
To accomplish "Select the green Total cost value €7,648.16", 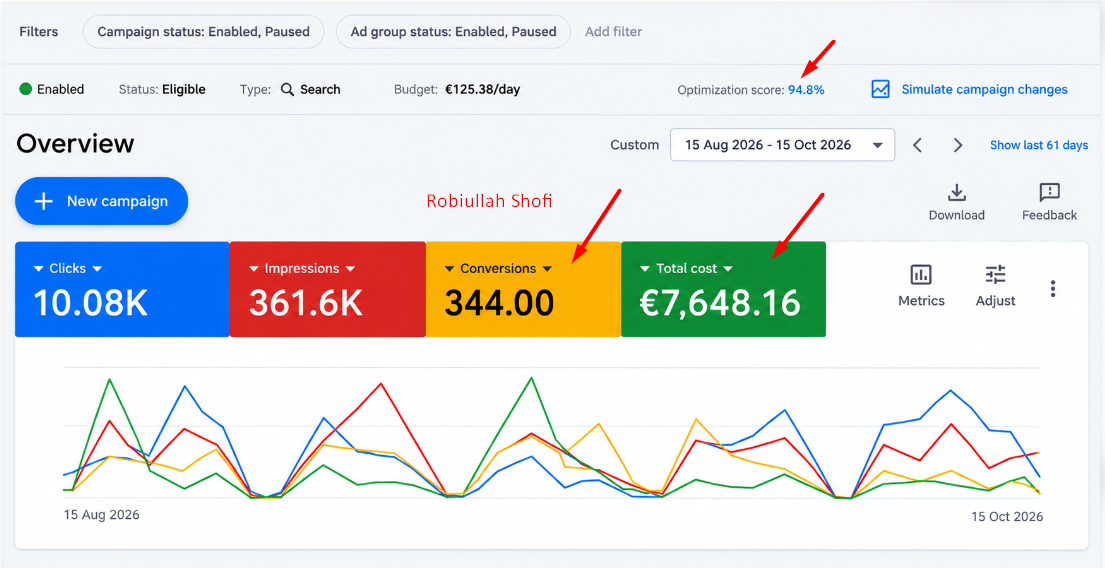I will point(720,302).
